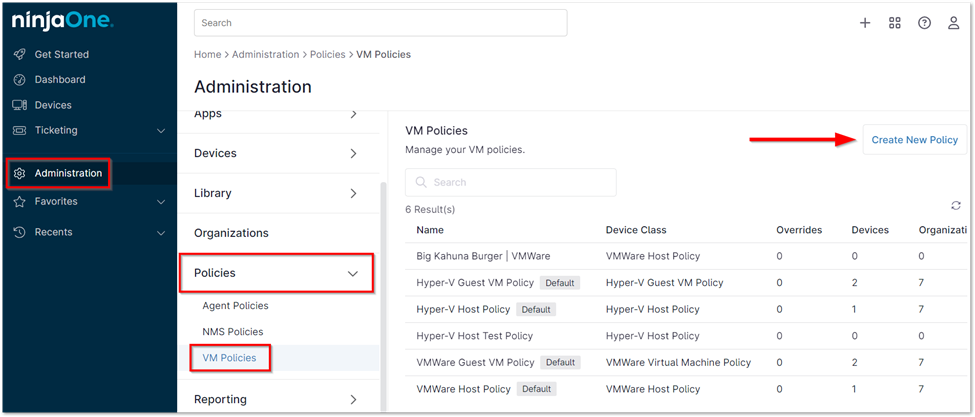This screenshot has height=417, width=975.
Task: Focus the global Search field at top
Action: pos(381,23)
